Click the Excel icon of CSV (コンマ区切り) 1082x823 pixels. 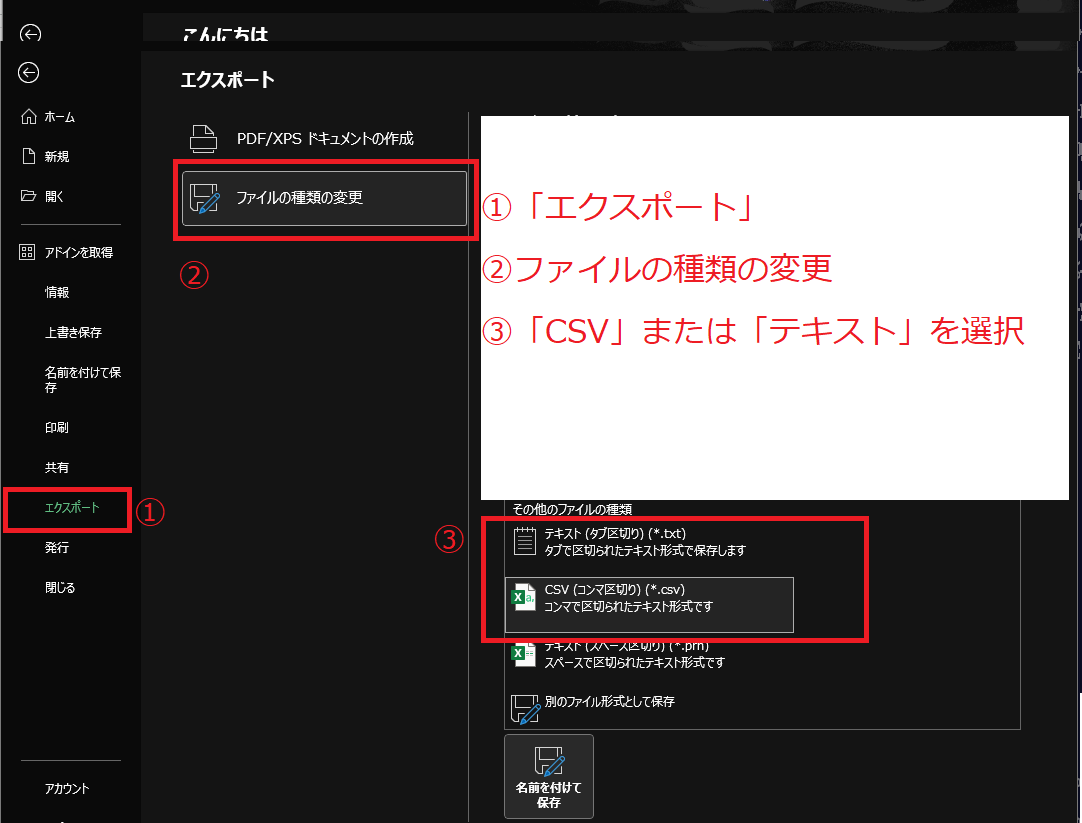[x=524, y=597]
